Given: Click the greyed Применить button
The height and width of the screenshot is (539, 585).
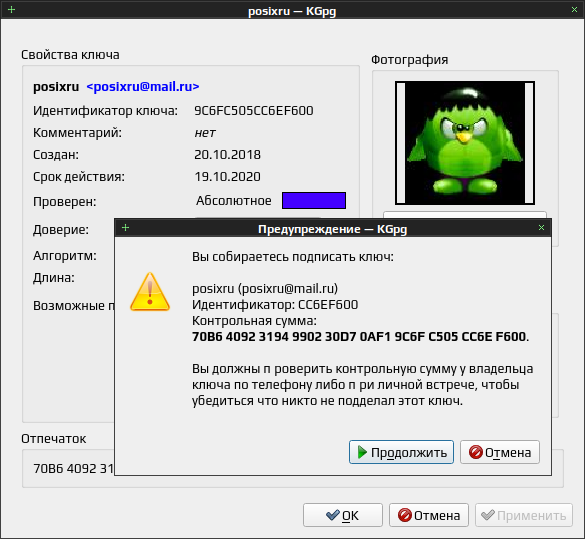Looking at the screenshot, I should 524,515.
